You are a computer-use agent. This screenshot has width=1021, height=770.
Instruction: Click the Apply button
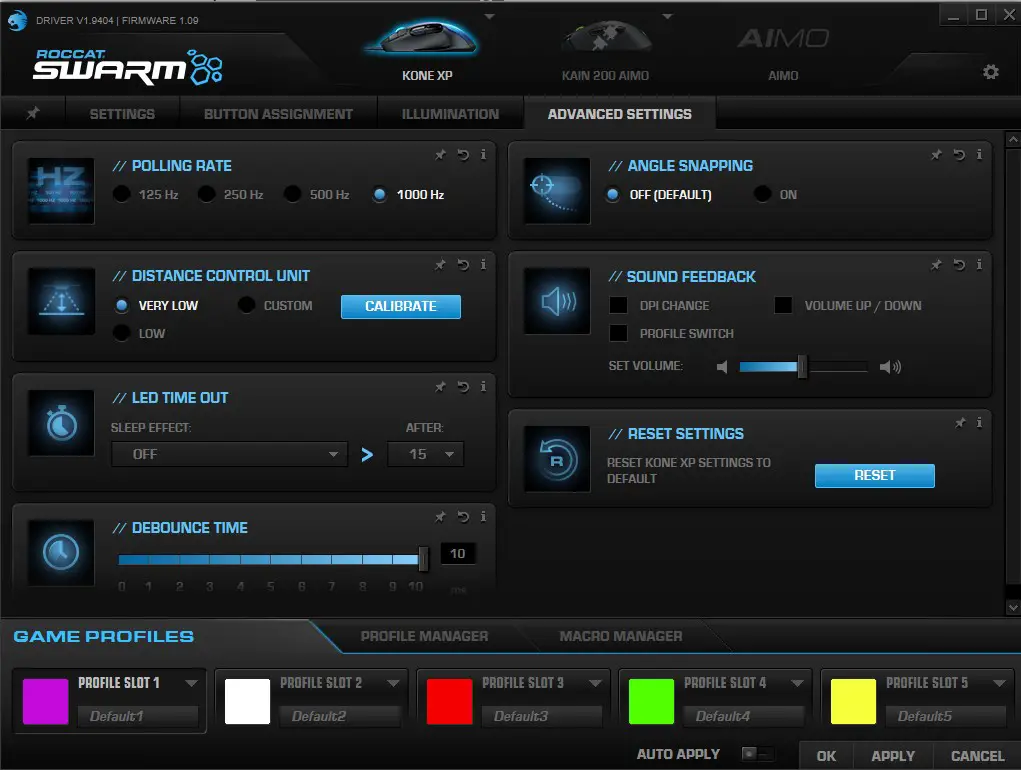tap(893, 756)
